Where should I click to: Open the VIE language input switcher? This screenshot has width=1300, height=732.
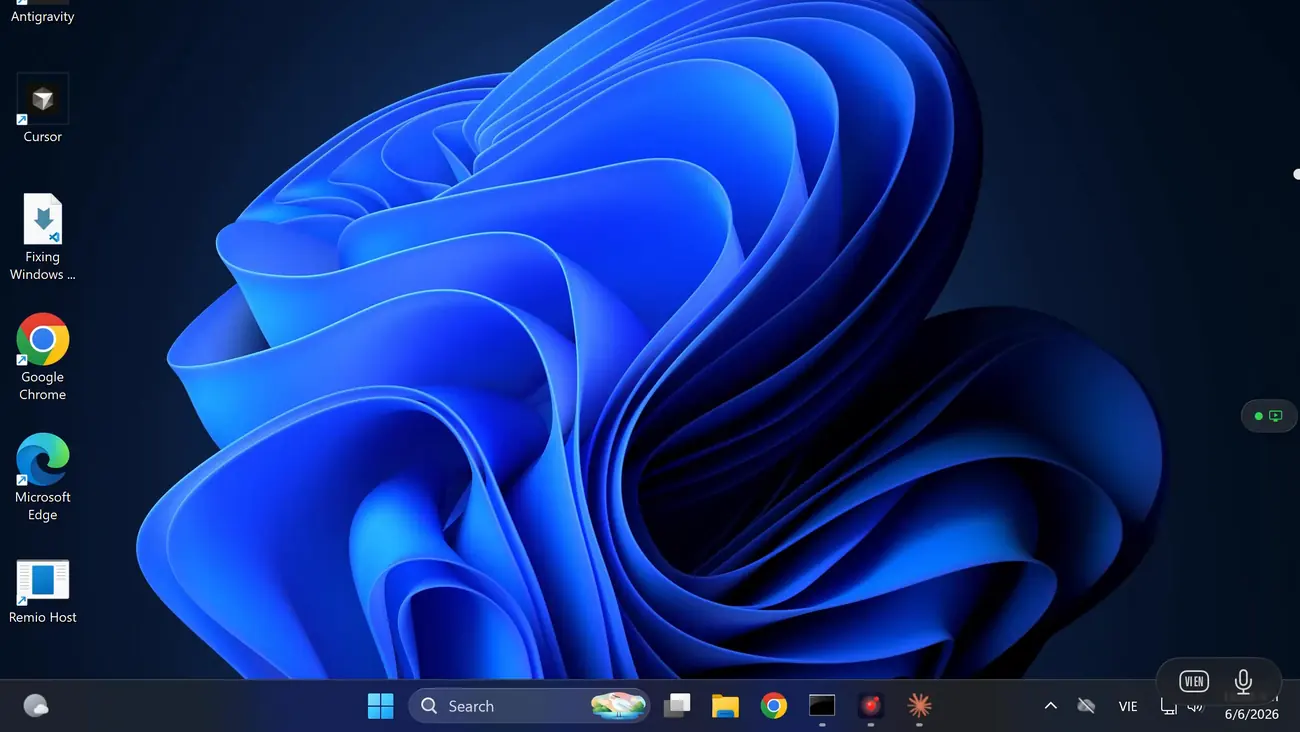[x=1128, y=706]
